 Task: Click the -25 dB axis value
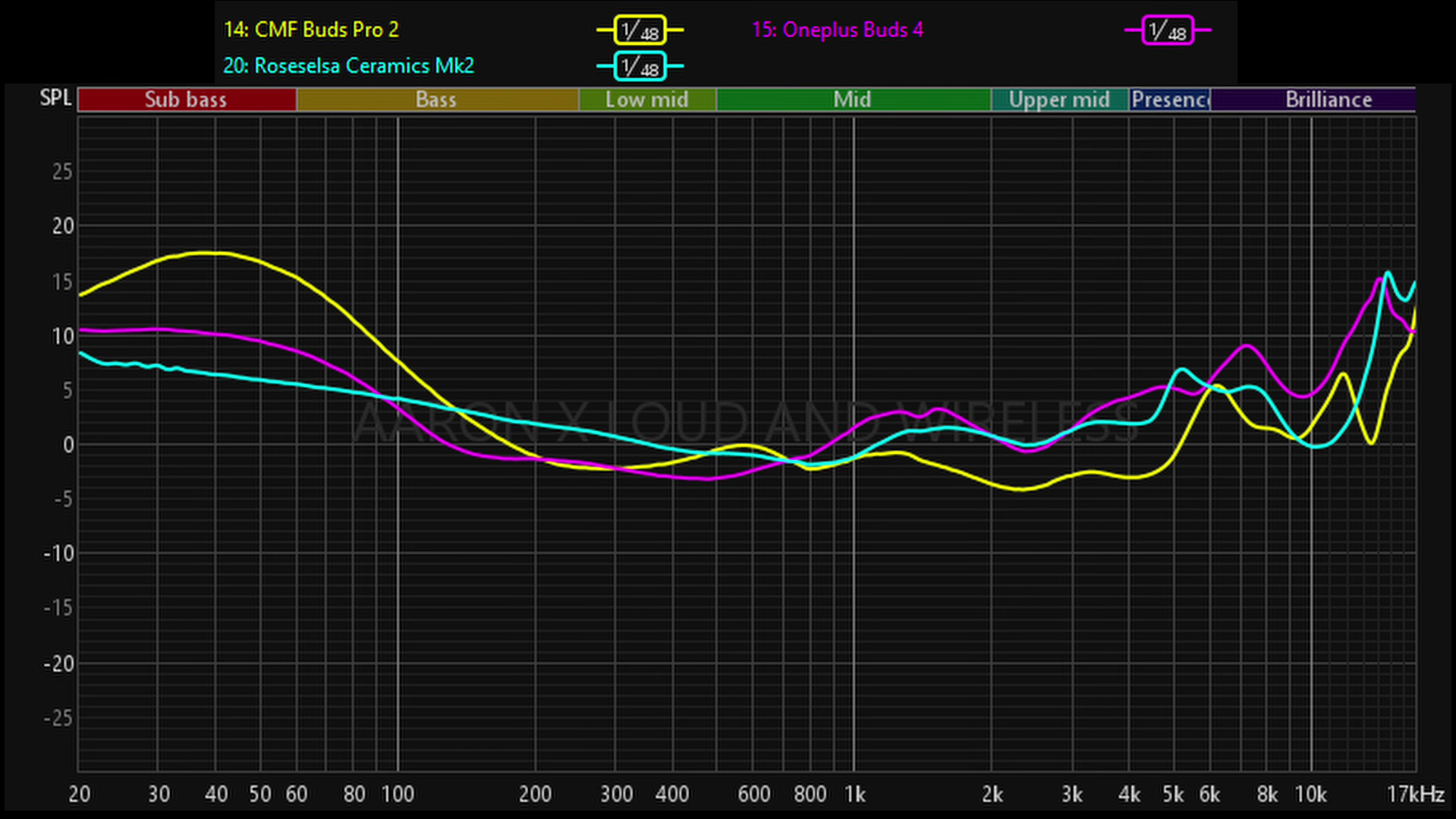[x=58, y=718]
